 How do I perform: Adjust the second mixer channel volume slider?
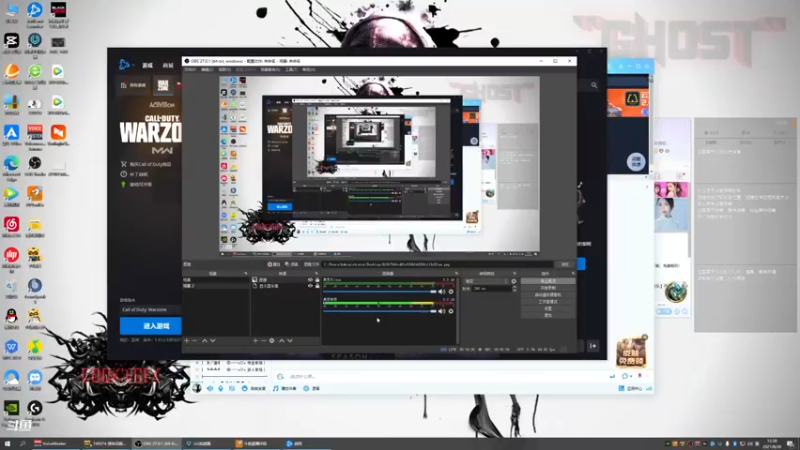tap(380, 311)
